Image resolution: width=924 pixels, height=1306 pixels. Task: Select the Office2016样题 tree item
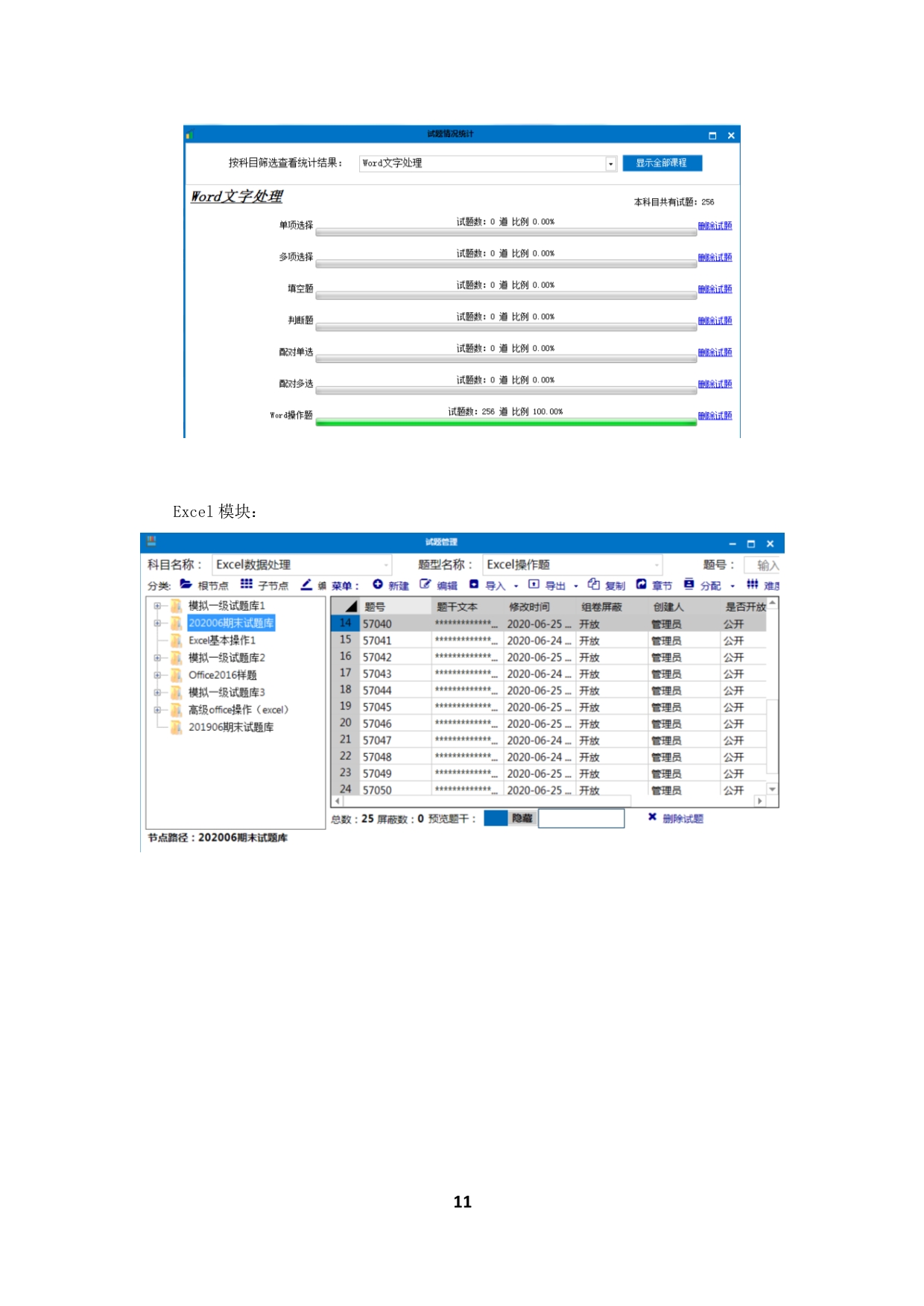pos(222,675)
